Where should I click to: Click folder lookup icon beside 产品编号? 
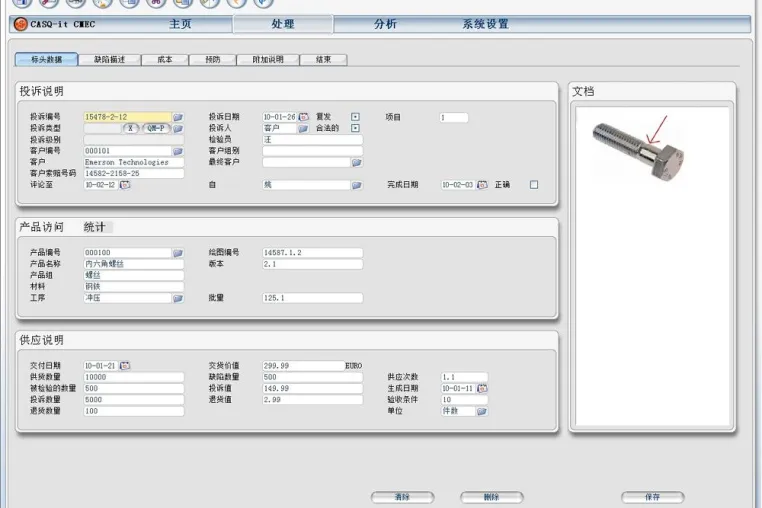[178, 253]
